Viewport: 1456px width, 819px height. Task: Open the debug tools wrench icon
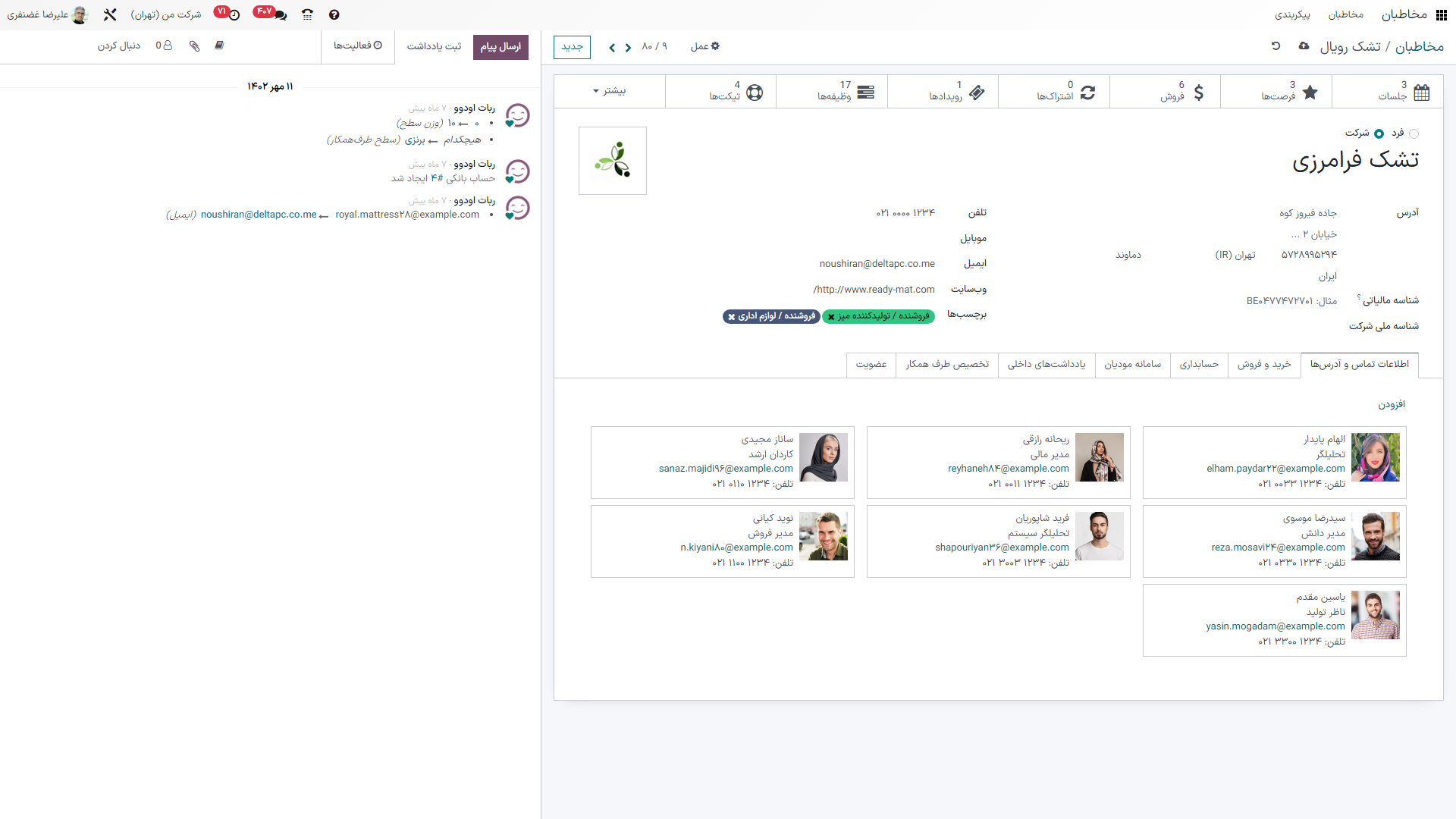tap(110, 14)
